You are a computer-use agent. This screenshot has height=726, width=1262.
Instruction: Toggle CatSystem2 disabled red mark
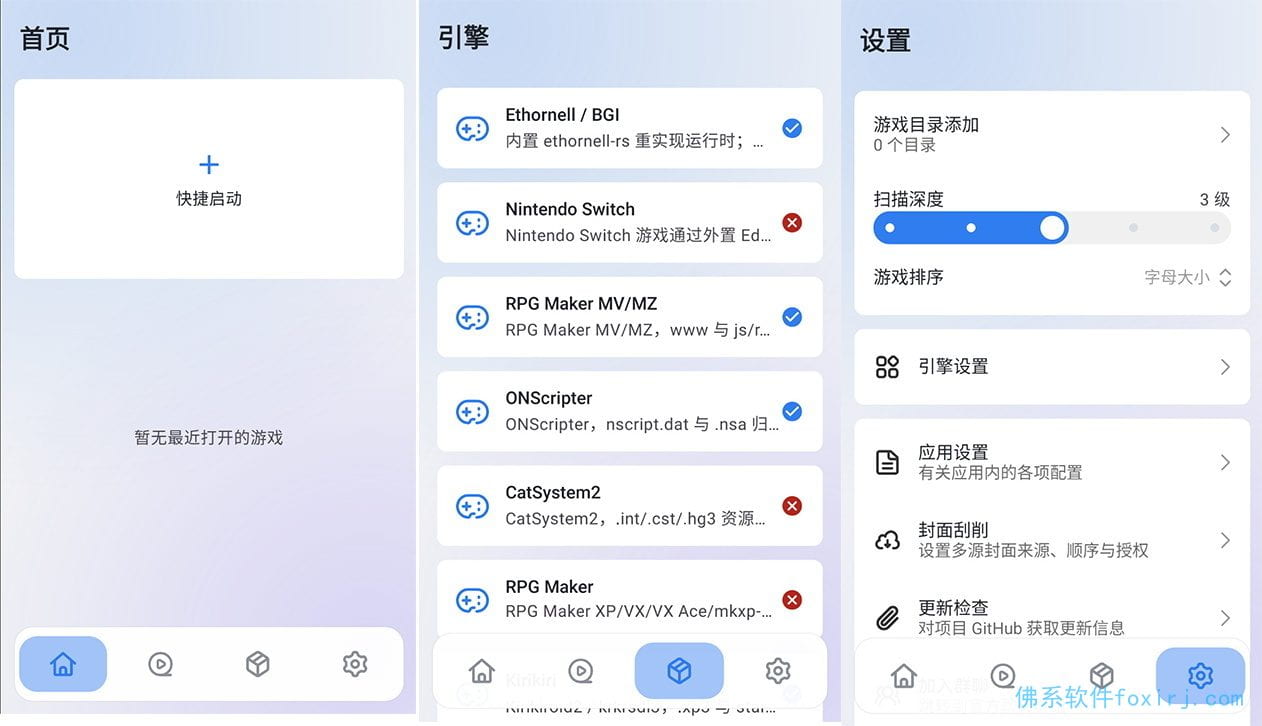792,505
